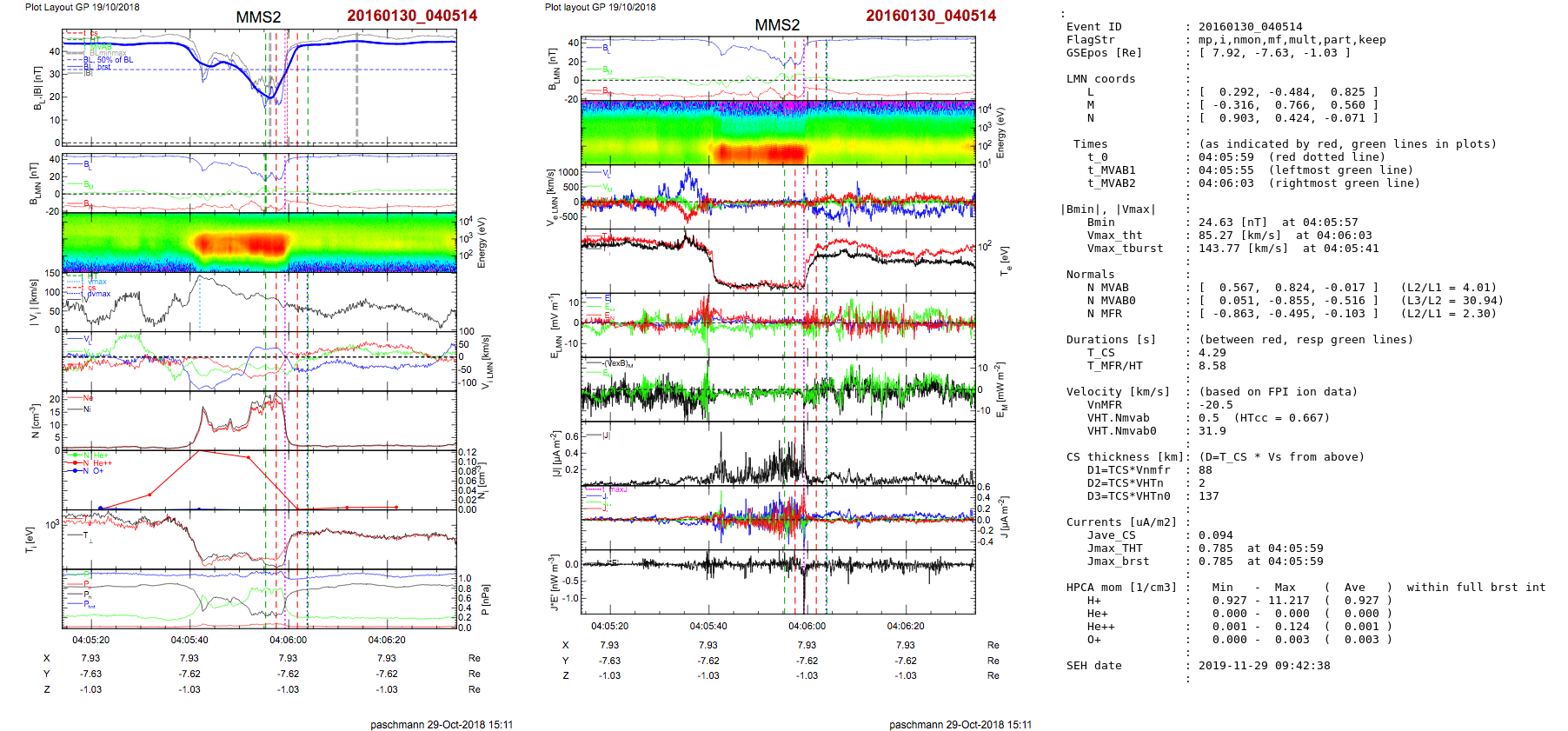Screen dimensions: 1568x731
Task: Click the 'Normals' heading
Action: coord(1090,275)
